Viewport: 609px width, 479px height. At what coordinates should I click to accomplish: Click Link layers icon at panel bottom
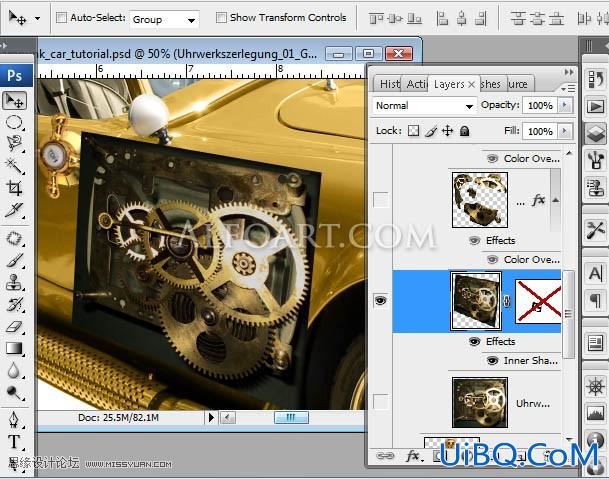385,455
